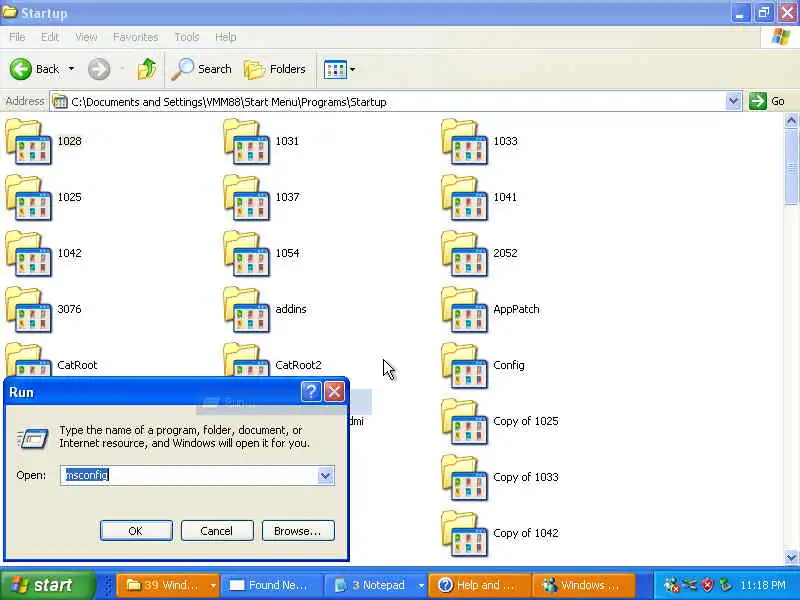
Task: Select the Copy of 1042 folder icon
Action: 464,534
